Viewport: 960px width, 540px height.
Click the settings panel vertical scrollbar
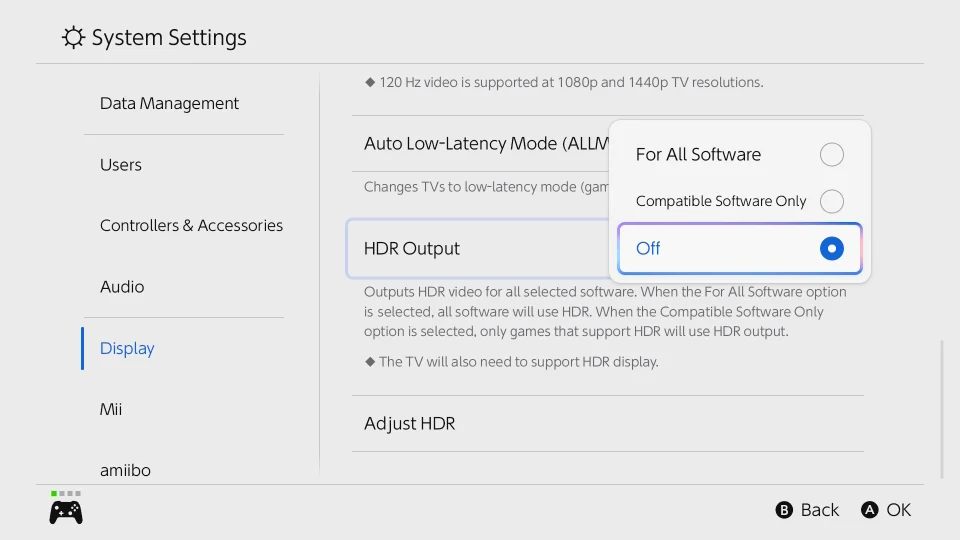click(941, 410)
